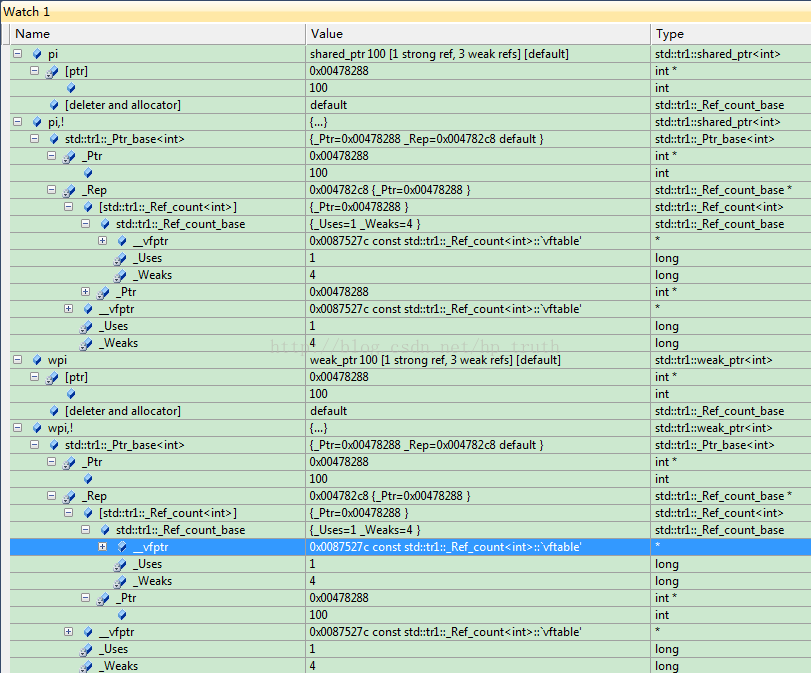This screenshot has height=673, width=811.
Task: Expand the highlighted __vfptr row
Action: tap(102, 547)
